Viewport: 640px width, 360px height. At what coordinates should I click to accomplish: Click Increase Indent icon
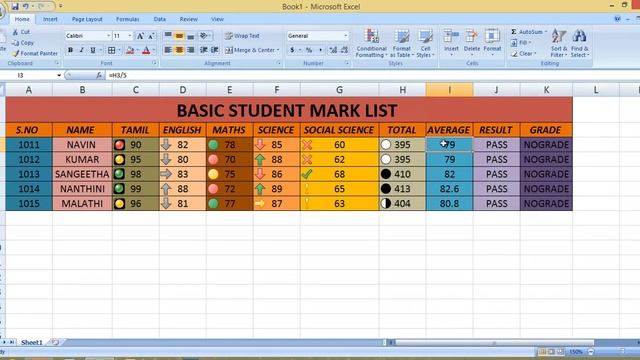[x=215, y=50]
